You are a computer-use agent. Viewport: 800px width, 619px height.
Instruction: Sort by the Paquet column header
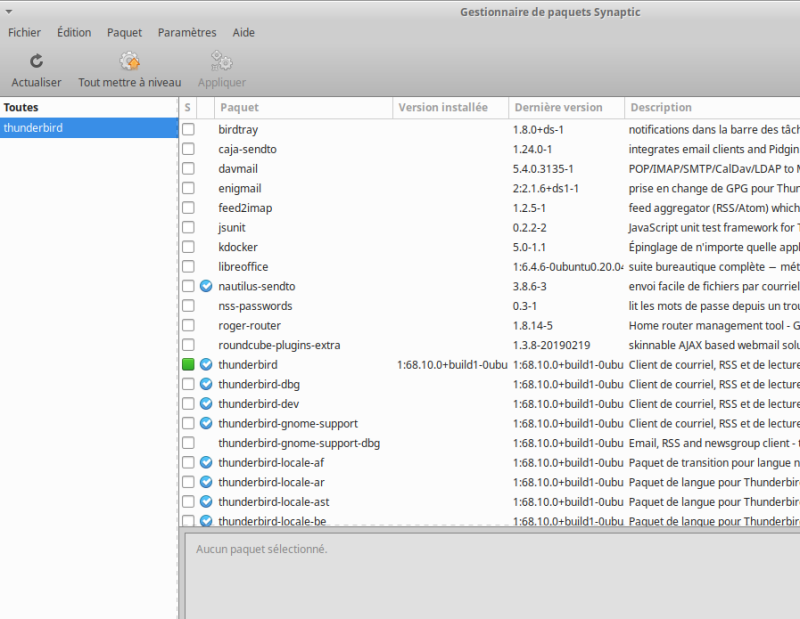[304, 108]
